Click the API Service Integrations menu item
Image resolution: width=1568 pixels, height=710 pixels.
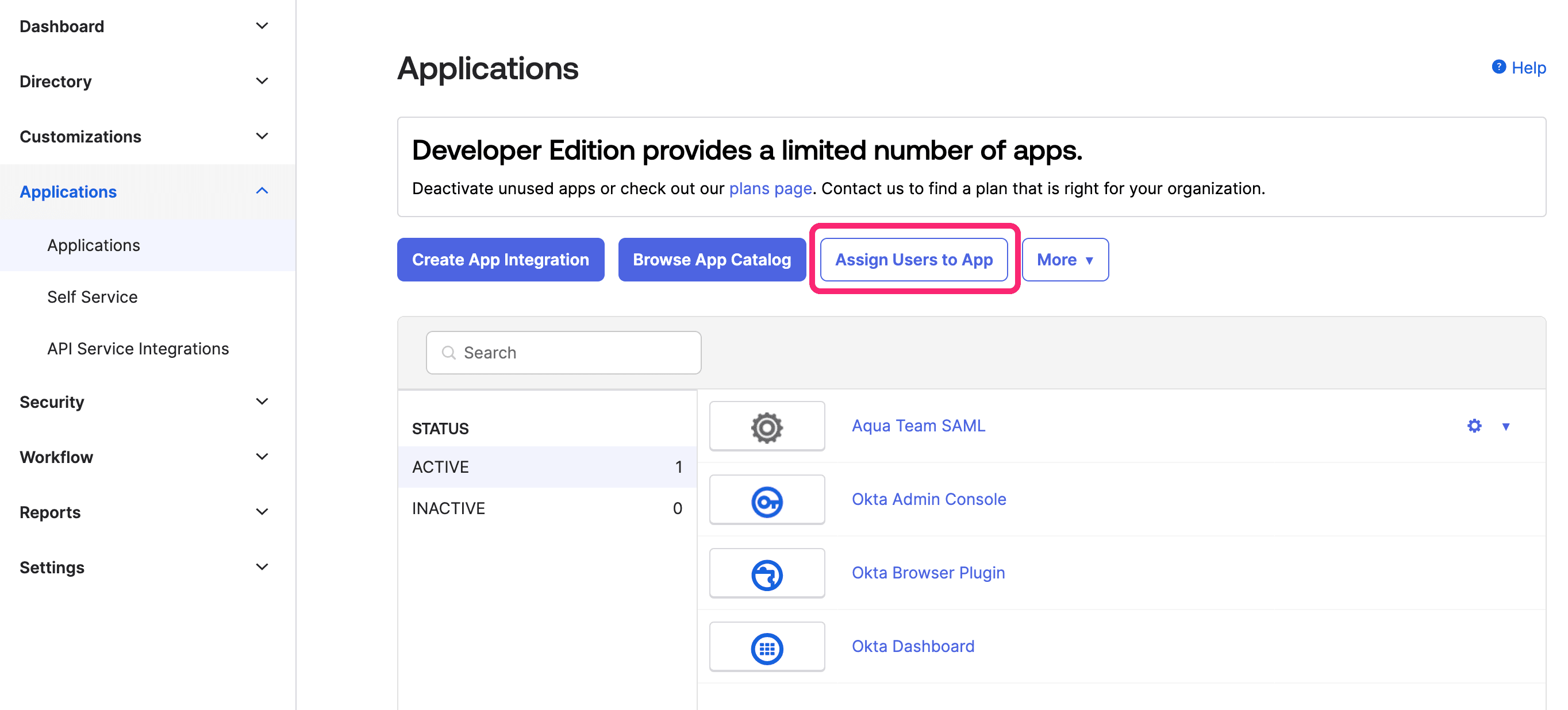139,348
